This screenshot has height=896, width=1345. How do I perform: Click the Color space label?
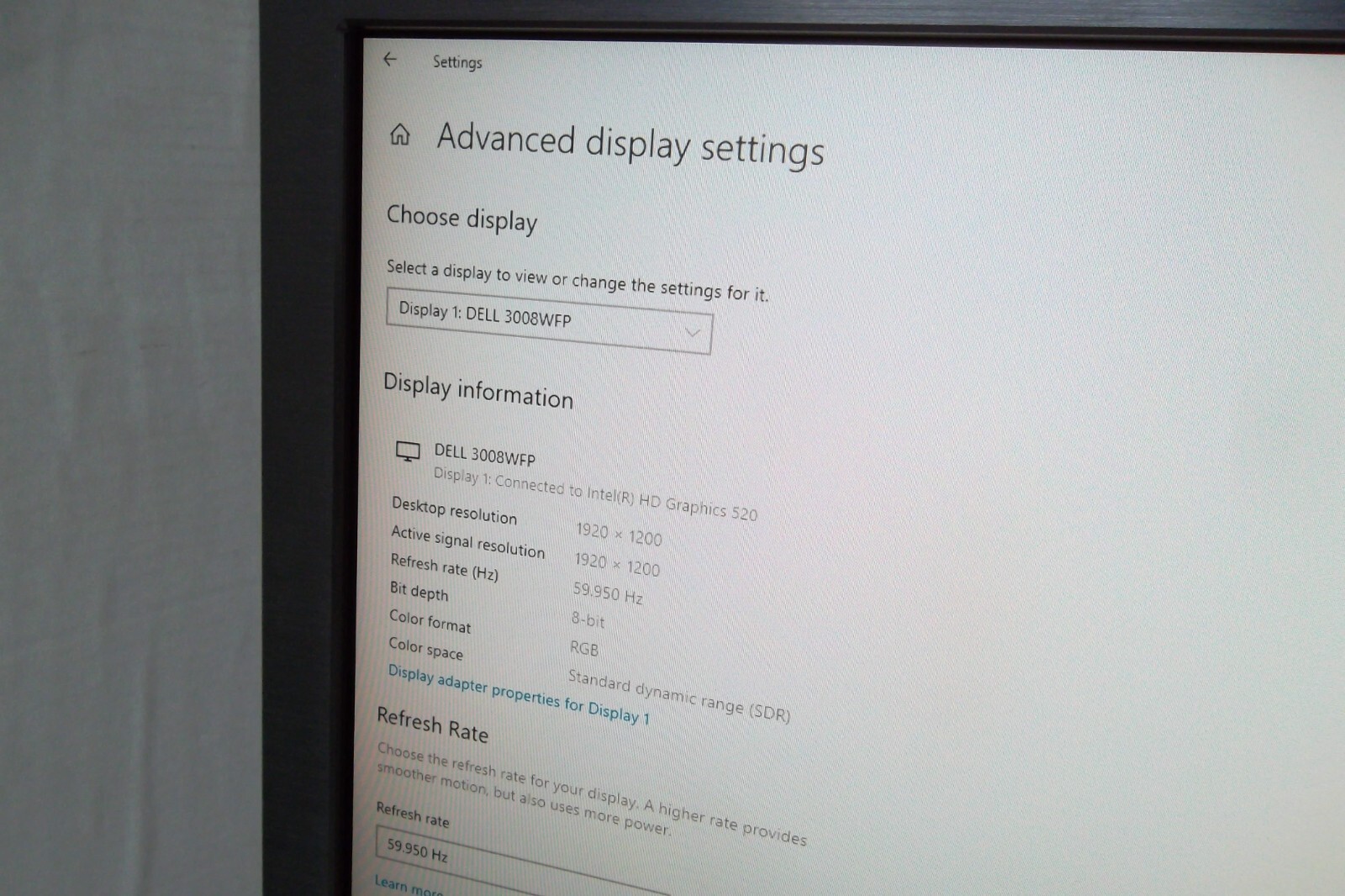click(425, 648)
